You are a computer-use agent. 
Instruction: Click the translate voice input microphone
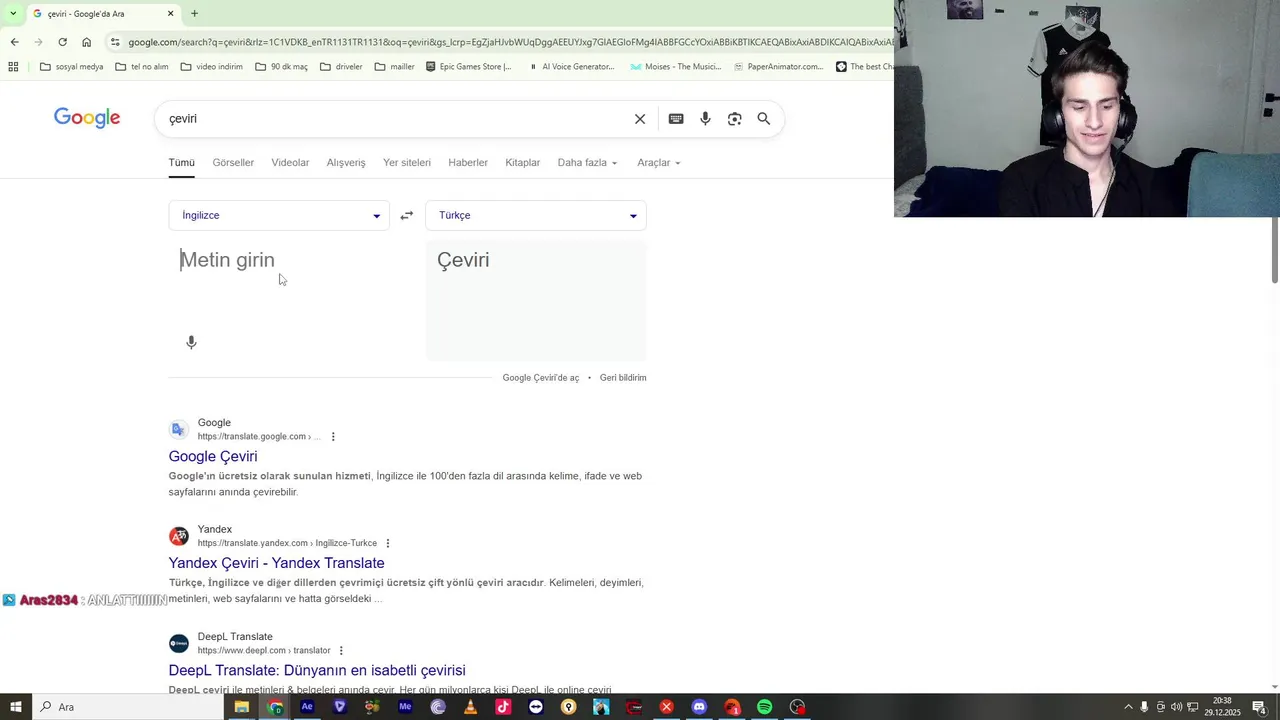[191, 342]
